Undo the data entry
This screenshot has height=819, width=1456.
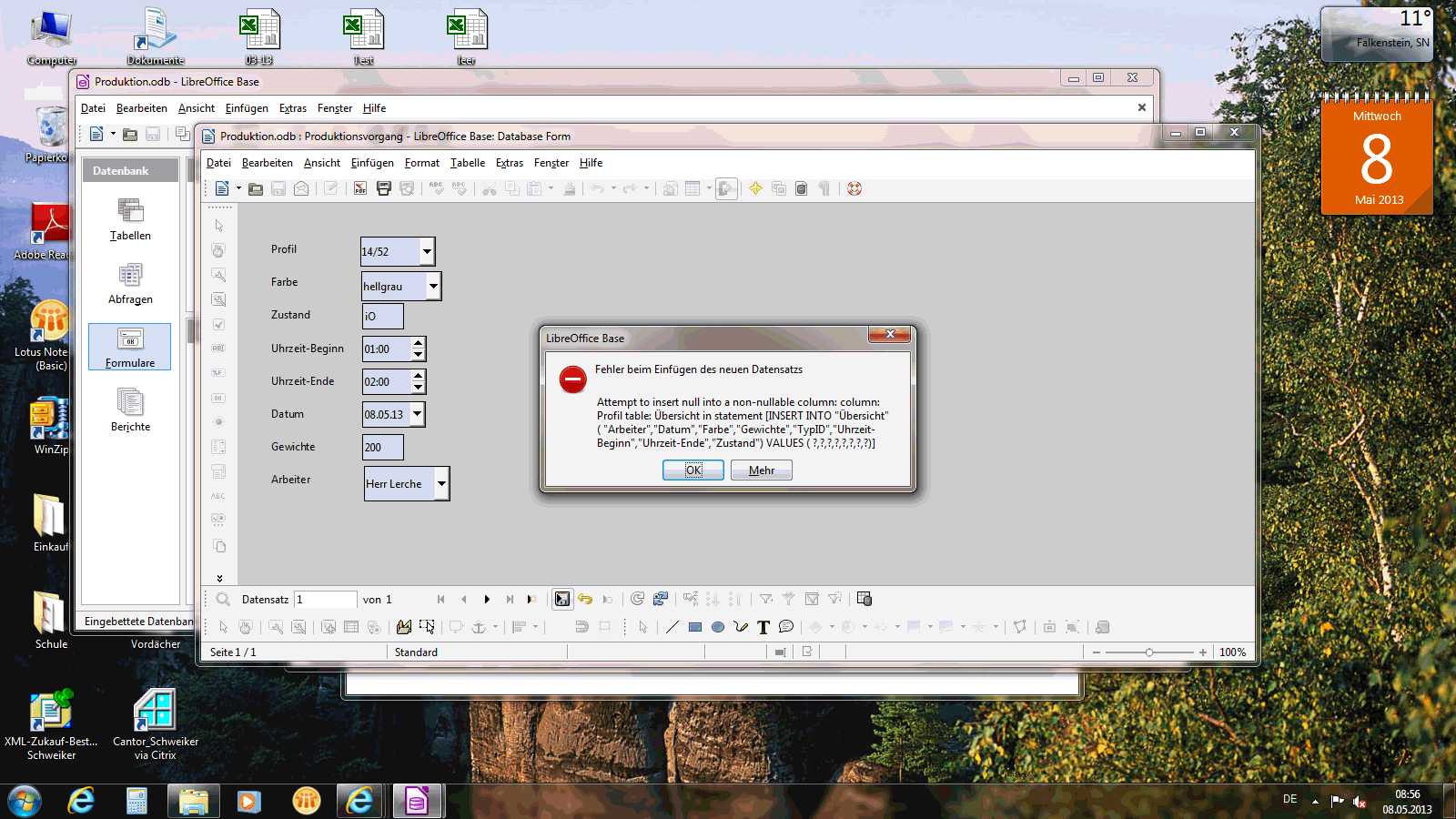click(585, 599)
